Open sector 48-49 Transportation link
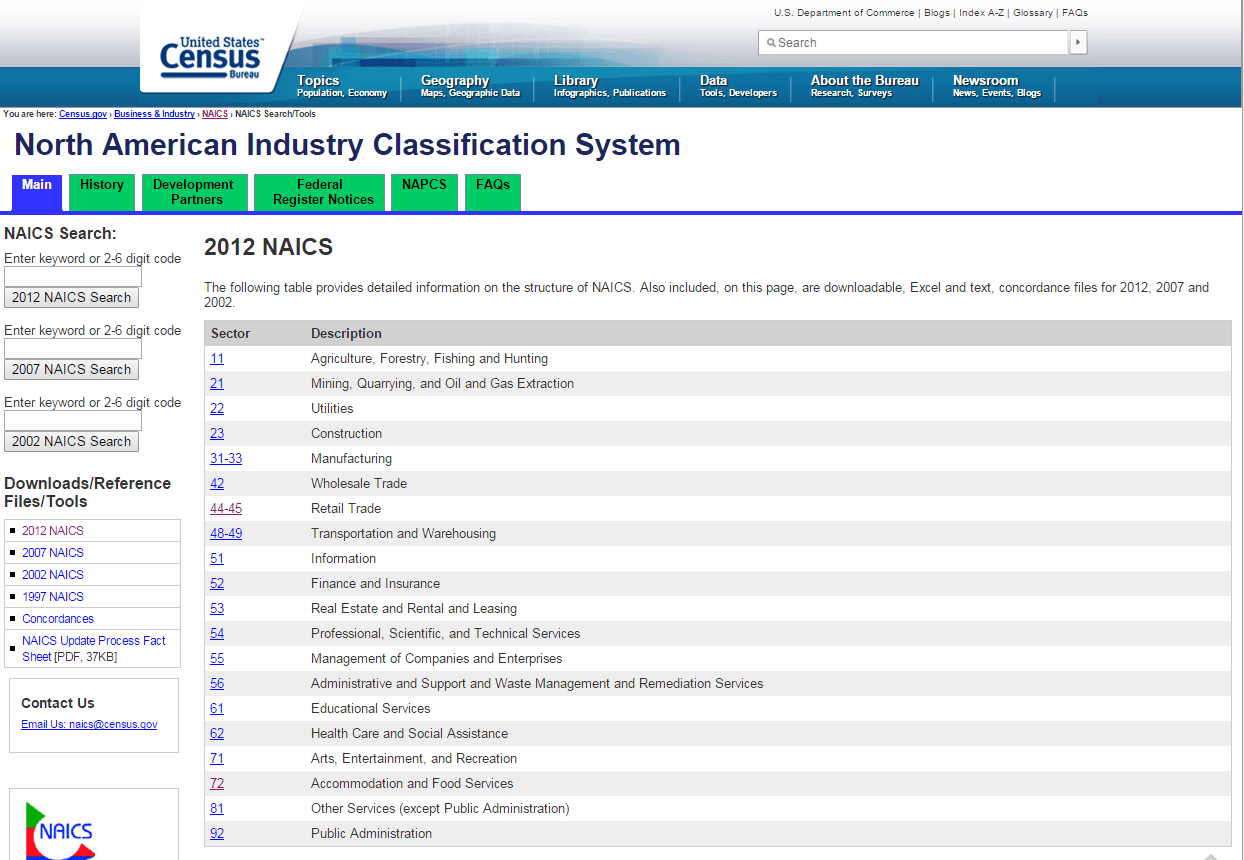Viewport: 1244px width, 860px height. point(226,534)
